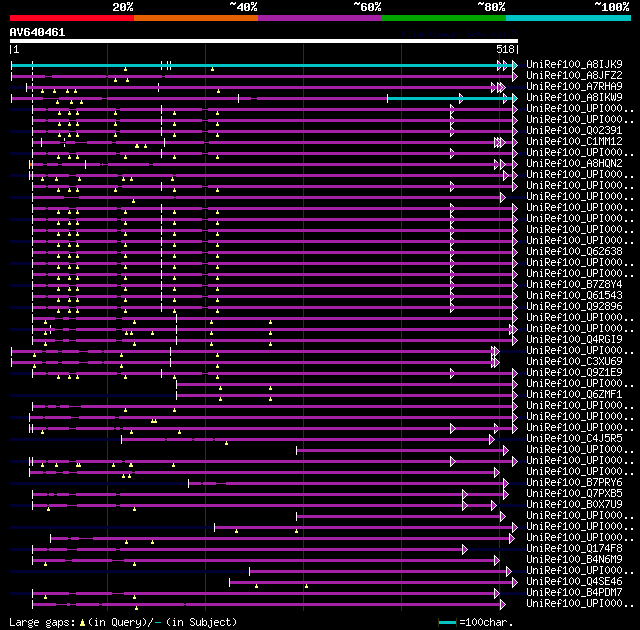Screen dimensions: 640x630
Task: Select the UniRef100_Q4SE46 label
Action: click(x=574, y=582)
